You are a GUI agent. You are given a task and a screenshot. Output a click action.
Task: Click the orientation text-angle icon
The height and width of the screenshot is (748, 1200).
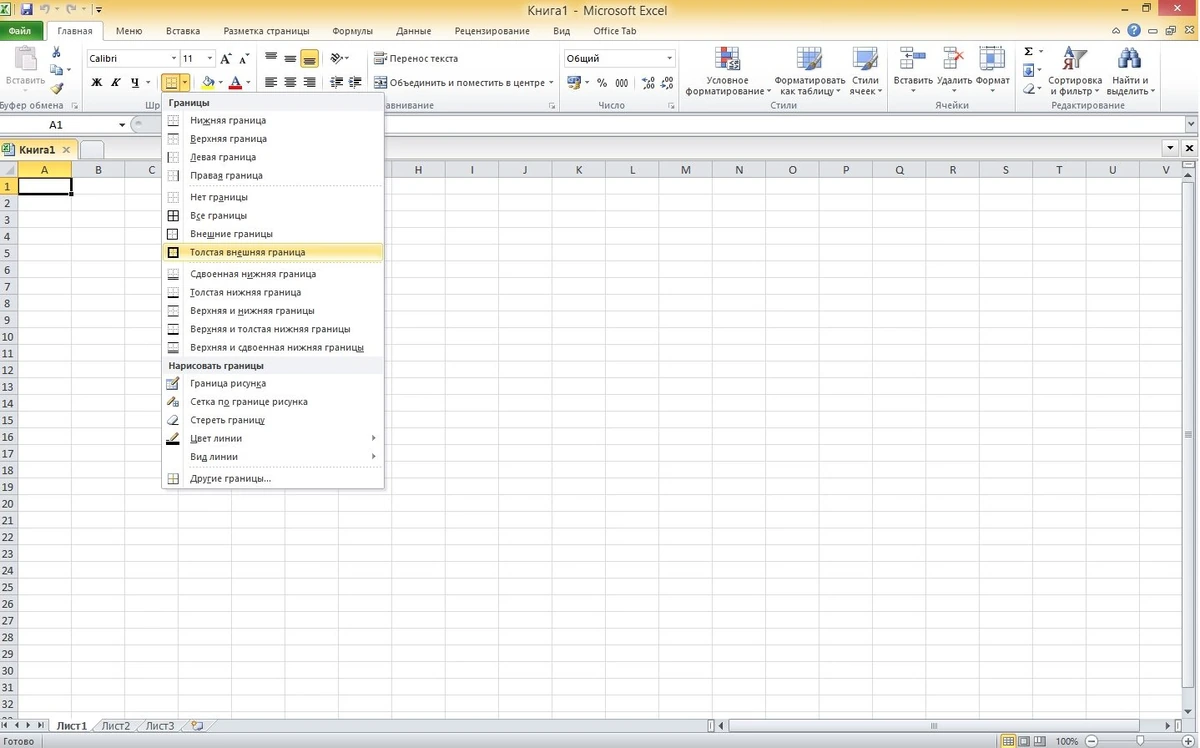337,59
